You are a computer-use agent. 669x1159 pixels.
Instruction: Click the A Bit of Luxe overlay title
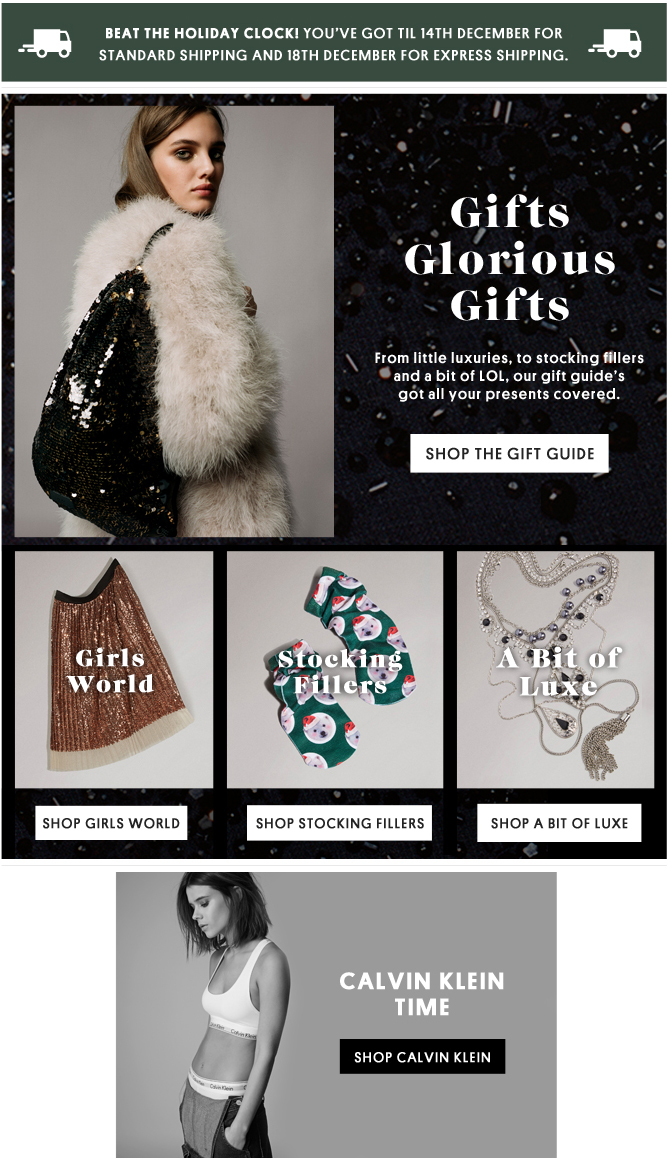[x=559, y=671]
